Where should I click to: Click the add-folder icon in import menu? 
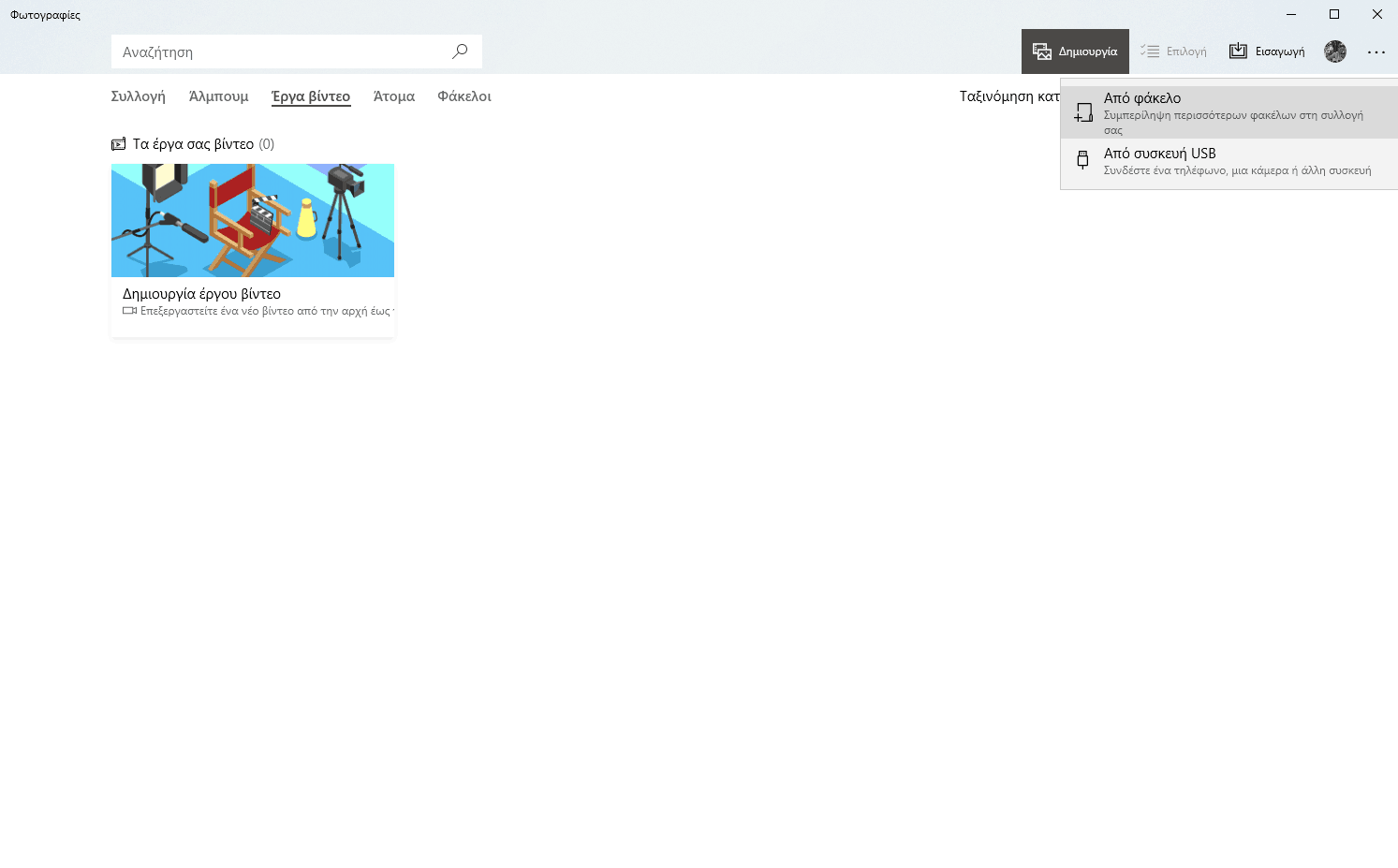point(1082,112)
